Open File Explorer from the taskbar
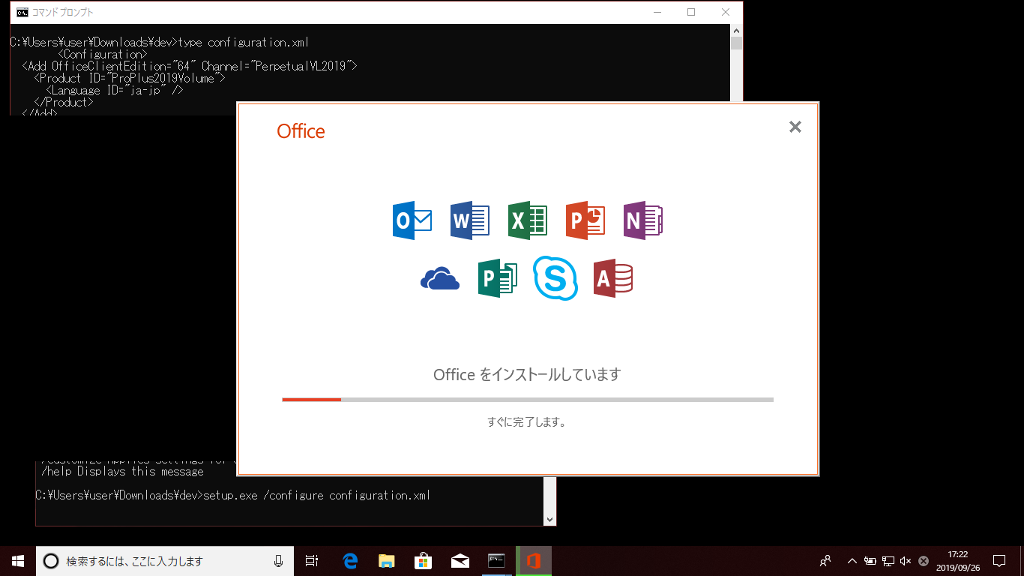The height and width of the screenshot is (576, 1024). (387, 561)
